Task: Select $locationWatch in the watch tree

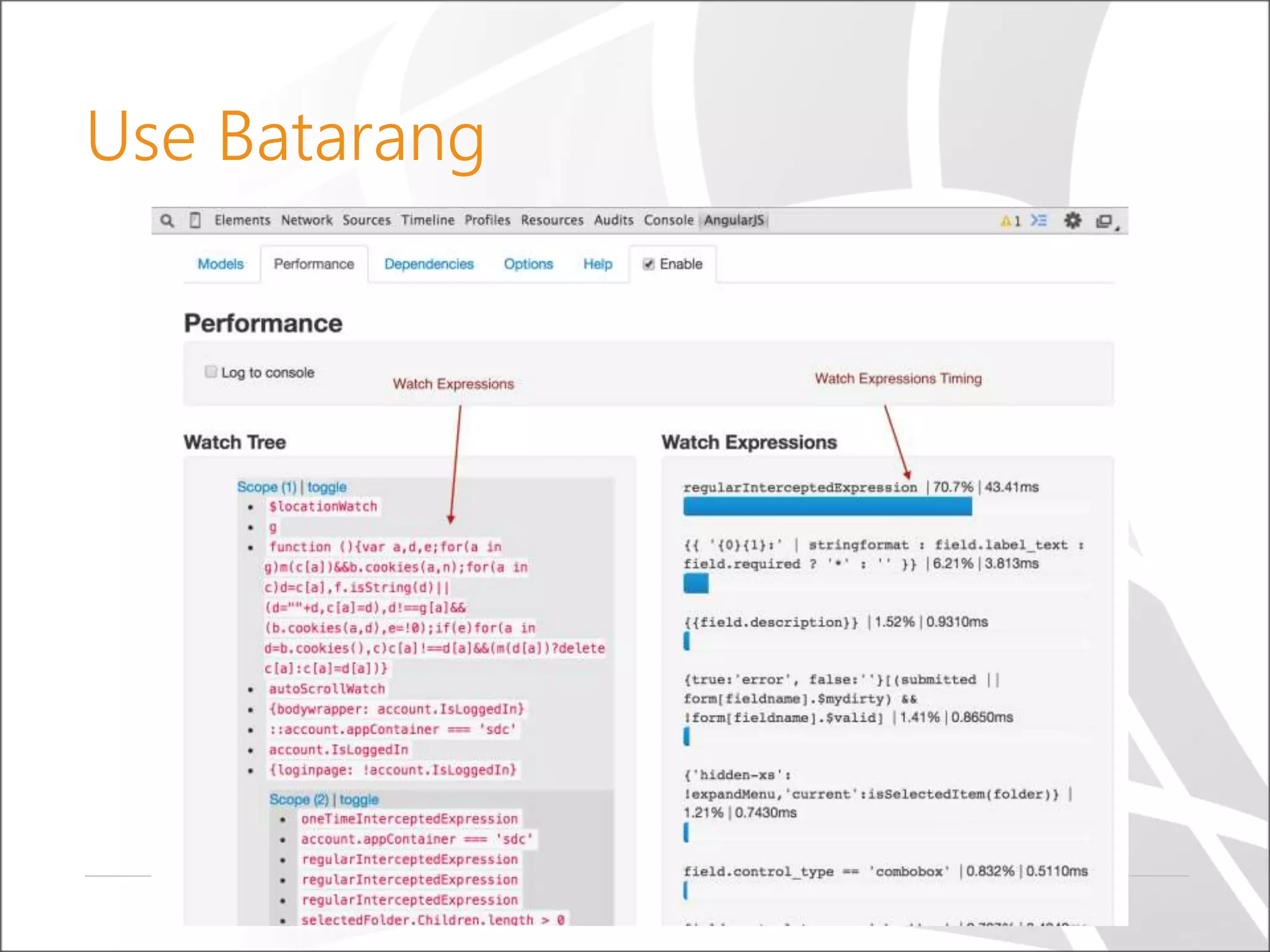Action: pos(322,507)
